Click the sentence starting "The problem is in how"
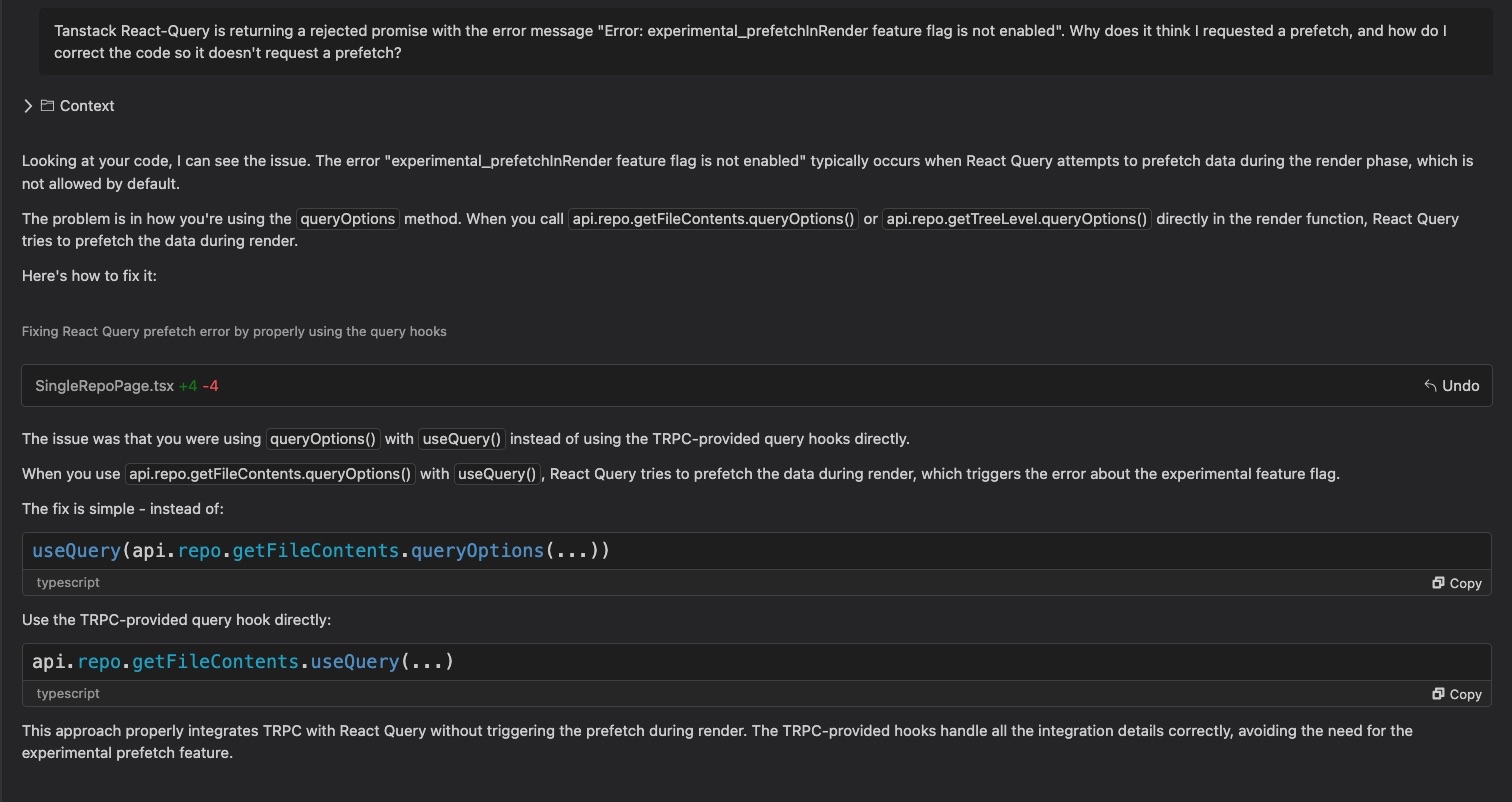Image resolution: width=1512 pixels, height=802 pixels. (x=740, y=229)
